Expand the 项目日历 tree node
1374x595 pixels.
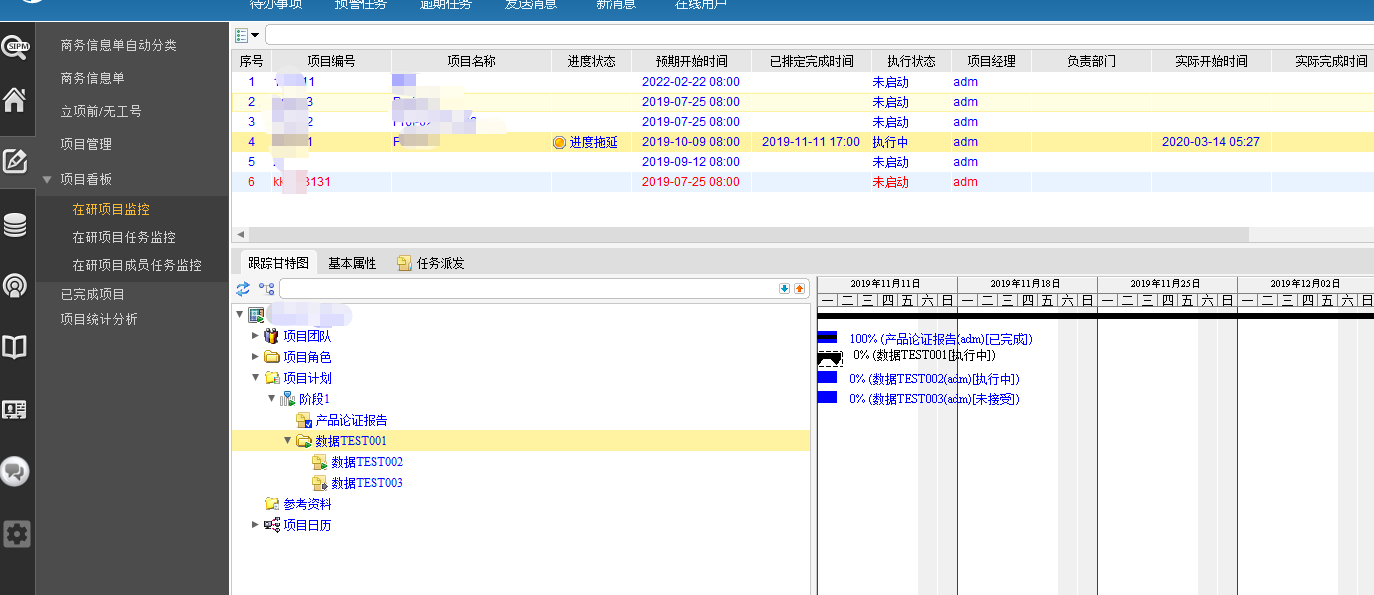255,525
